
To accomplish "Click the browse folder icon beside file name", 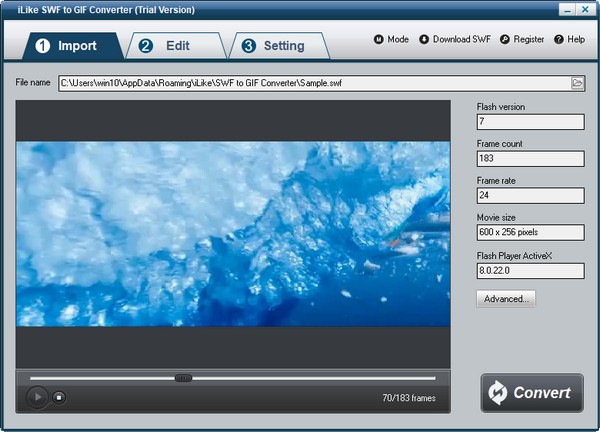I will 577,83.
